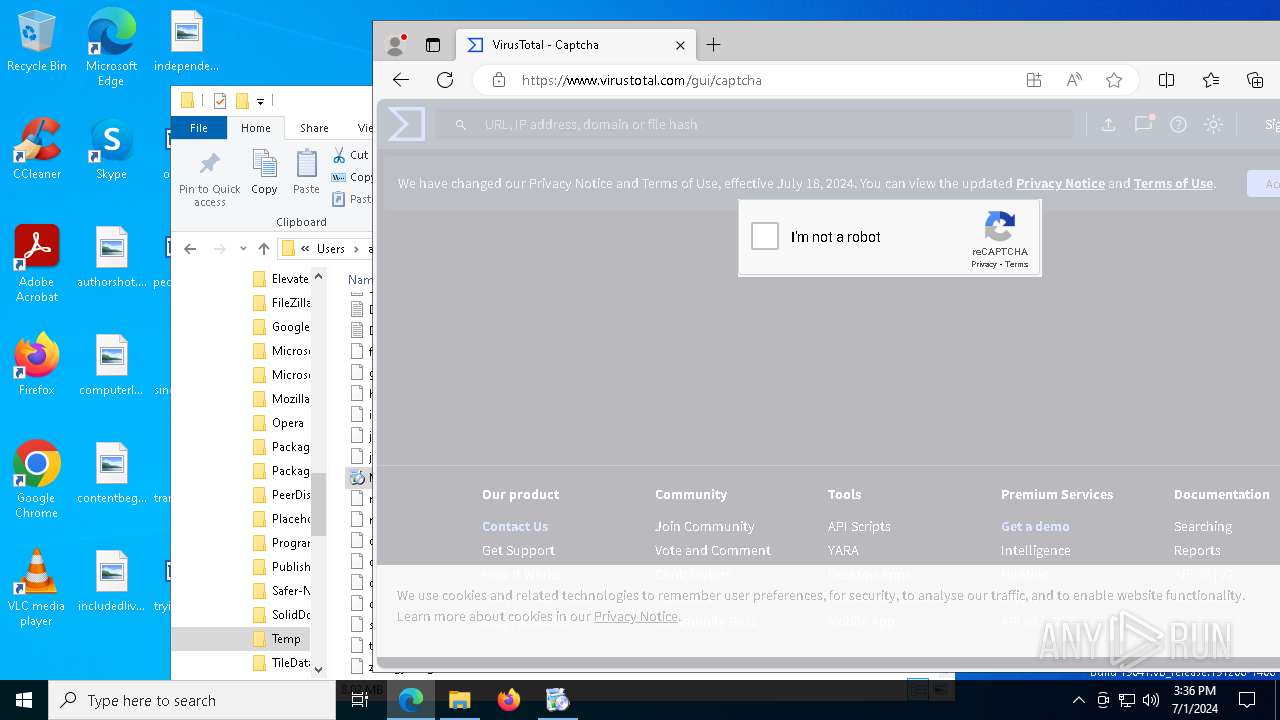This screenshot has width=1280, height=720.
Task: Select the contentbeg file on desktop
Action: point(111,472)
